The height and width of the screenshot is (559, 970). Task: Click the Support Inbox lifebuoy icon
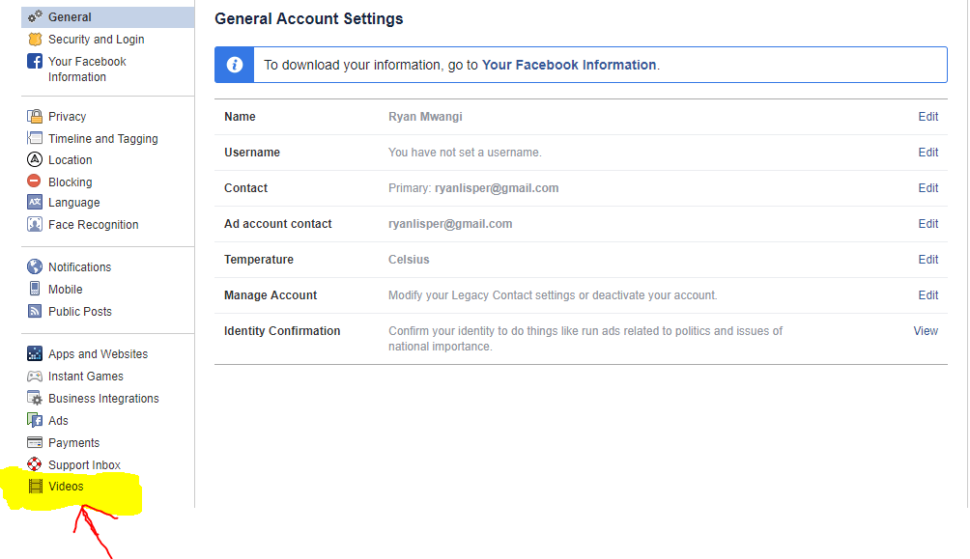pyautogui.click(x=35, y=464)
